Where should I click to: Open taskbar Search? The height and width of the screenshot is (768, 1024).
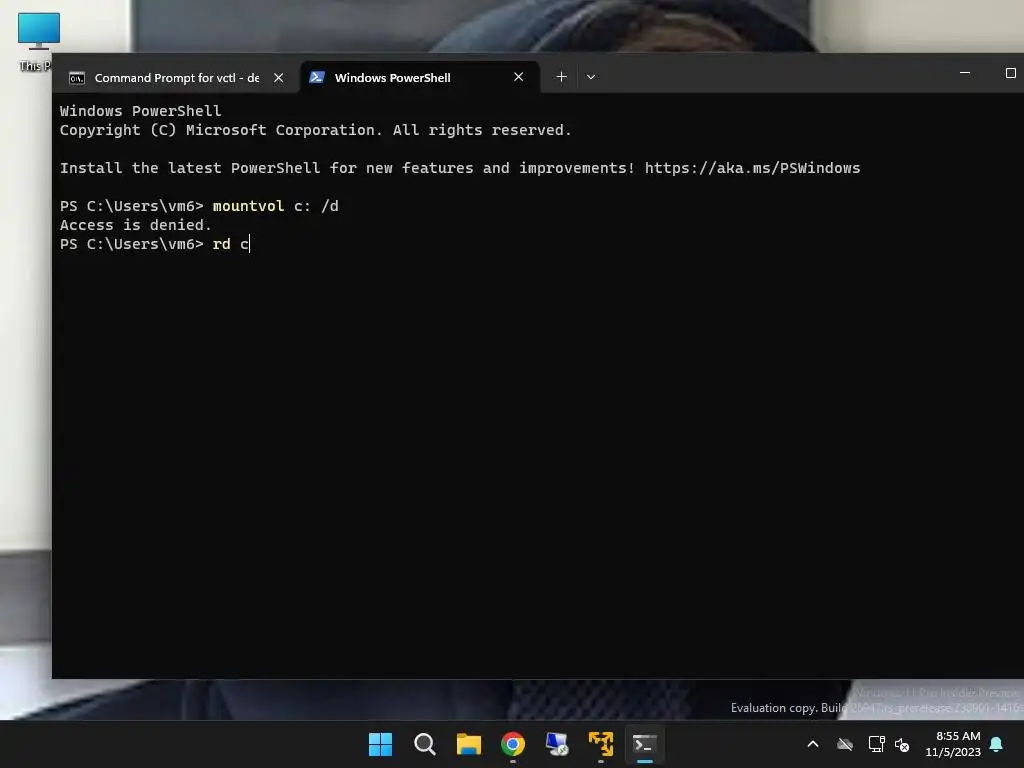[424, 744]
